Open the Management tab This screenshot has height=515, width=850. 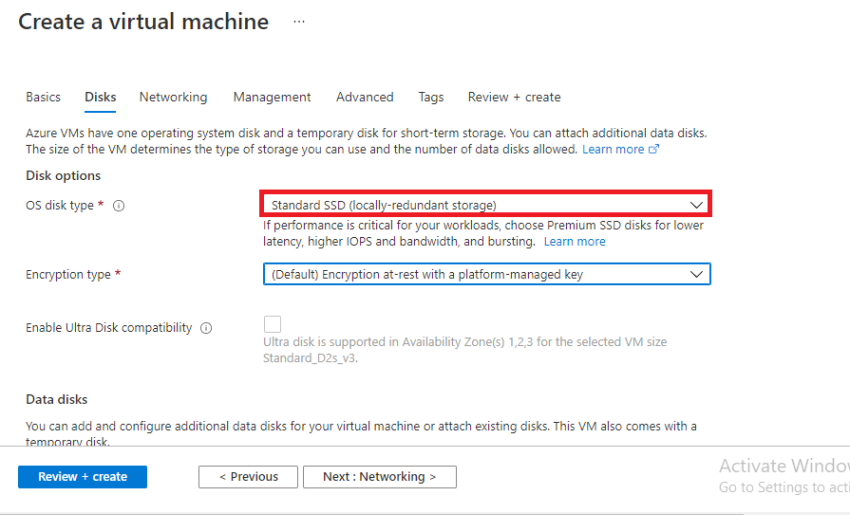click(x=272, y=97)
